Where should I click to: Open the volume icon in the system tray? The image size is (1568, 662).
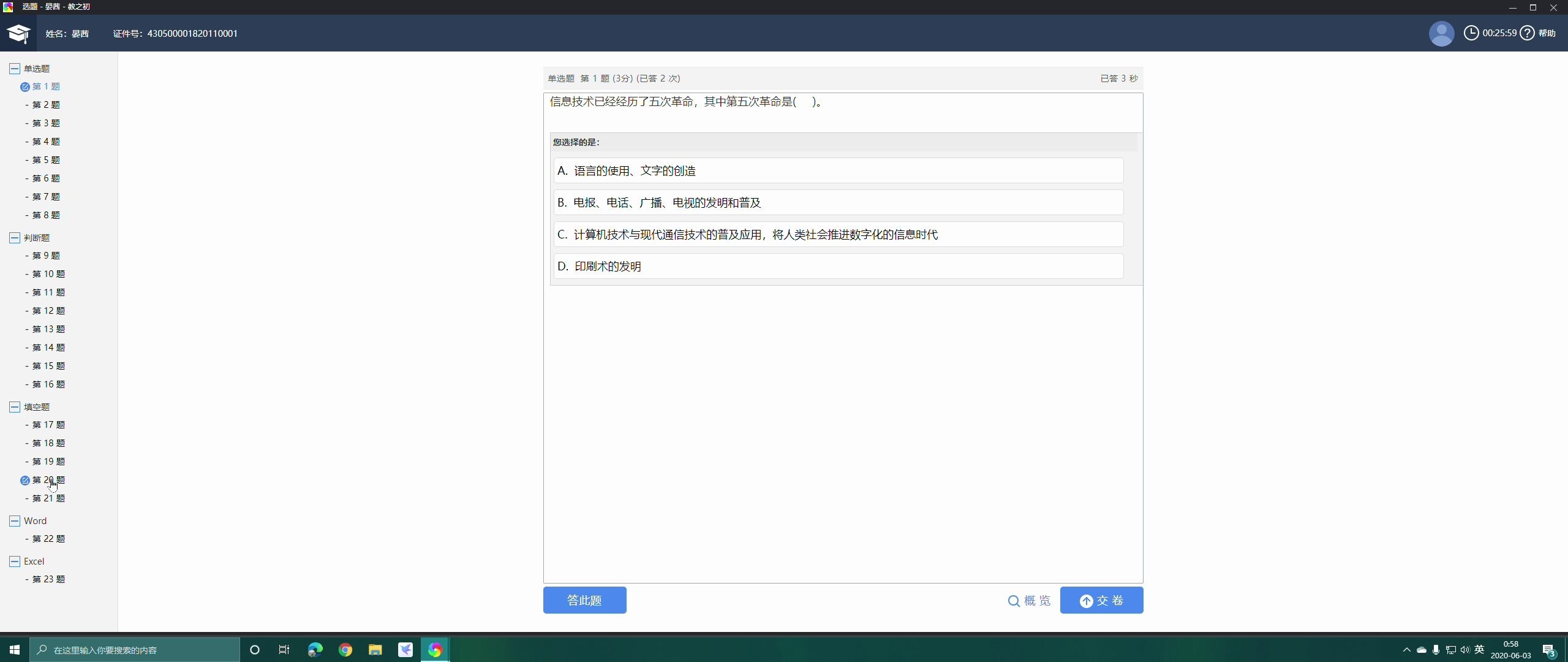[x=1464, y=650]
